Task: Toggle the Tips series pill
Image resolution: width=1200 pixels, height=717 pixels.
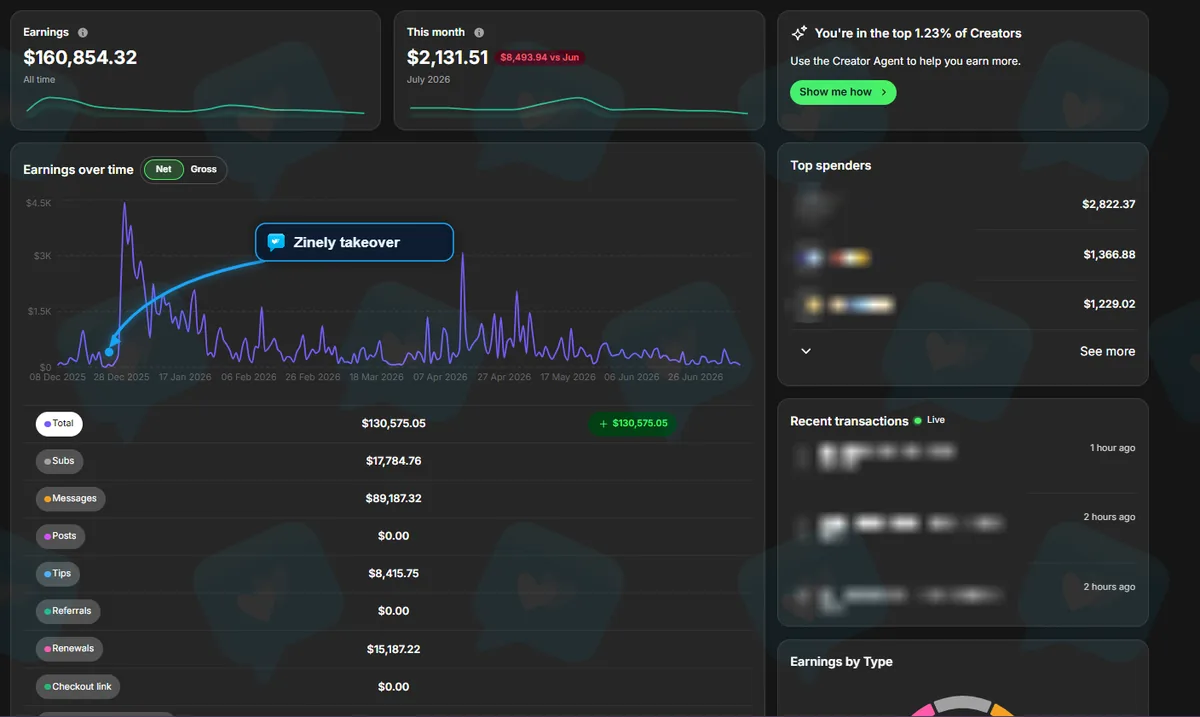Action: click(59, 574)
